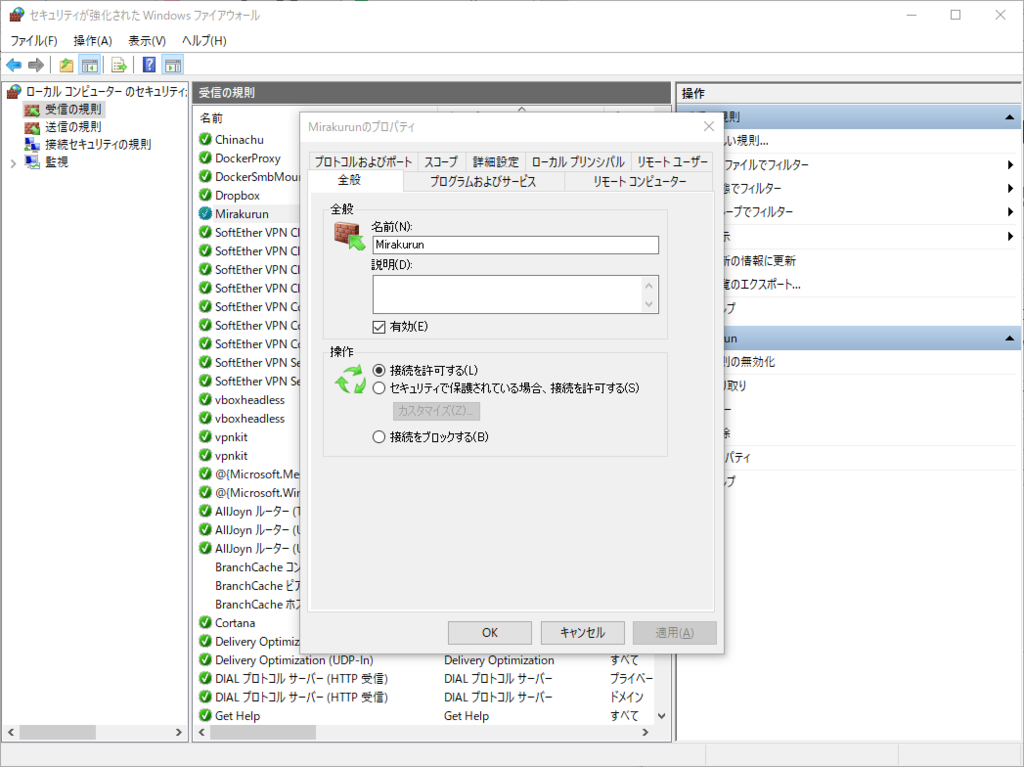This screenshot has height=767, width=1024.
Task: Click the Export list toolbar icon
Action: (x=118, y=65)
